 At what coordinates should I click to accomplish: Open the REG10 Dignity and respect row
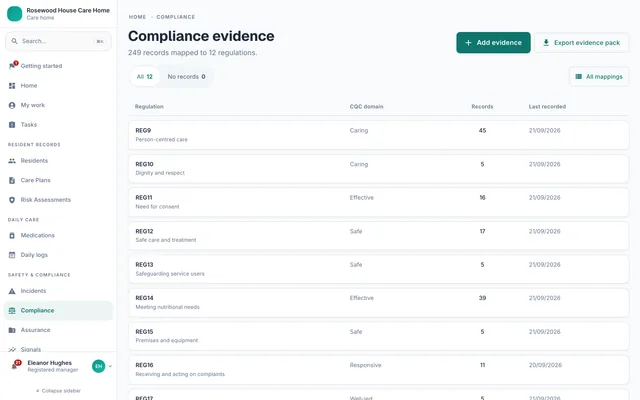(x=378, y=169)
